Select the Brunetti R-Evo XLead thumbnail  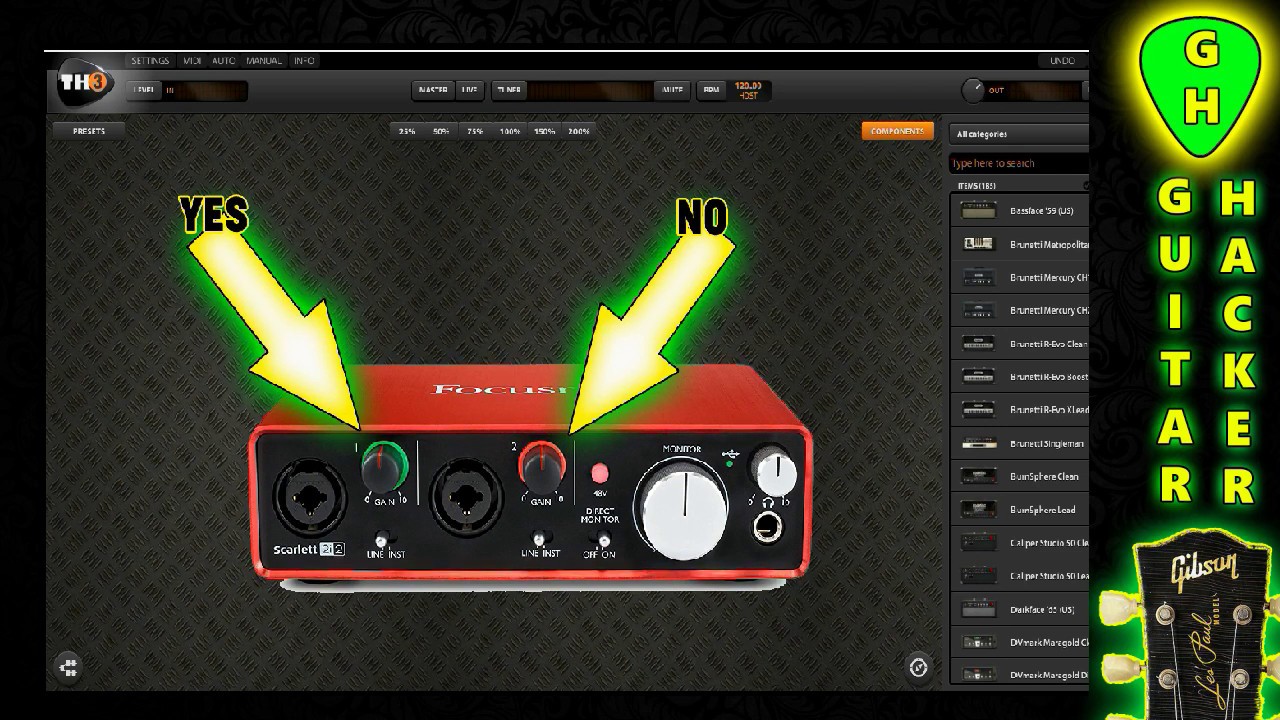[979, 410]
